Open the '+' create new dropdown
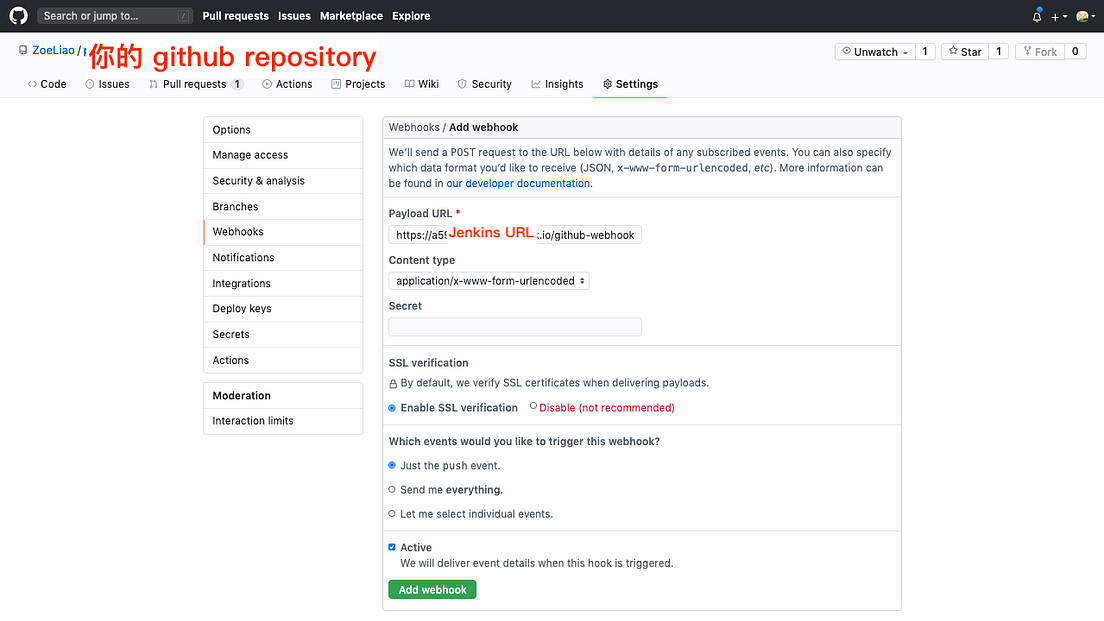The width and height of the screenshot is (1104, 621). coord(1058,15)
